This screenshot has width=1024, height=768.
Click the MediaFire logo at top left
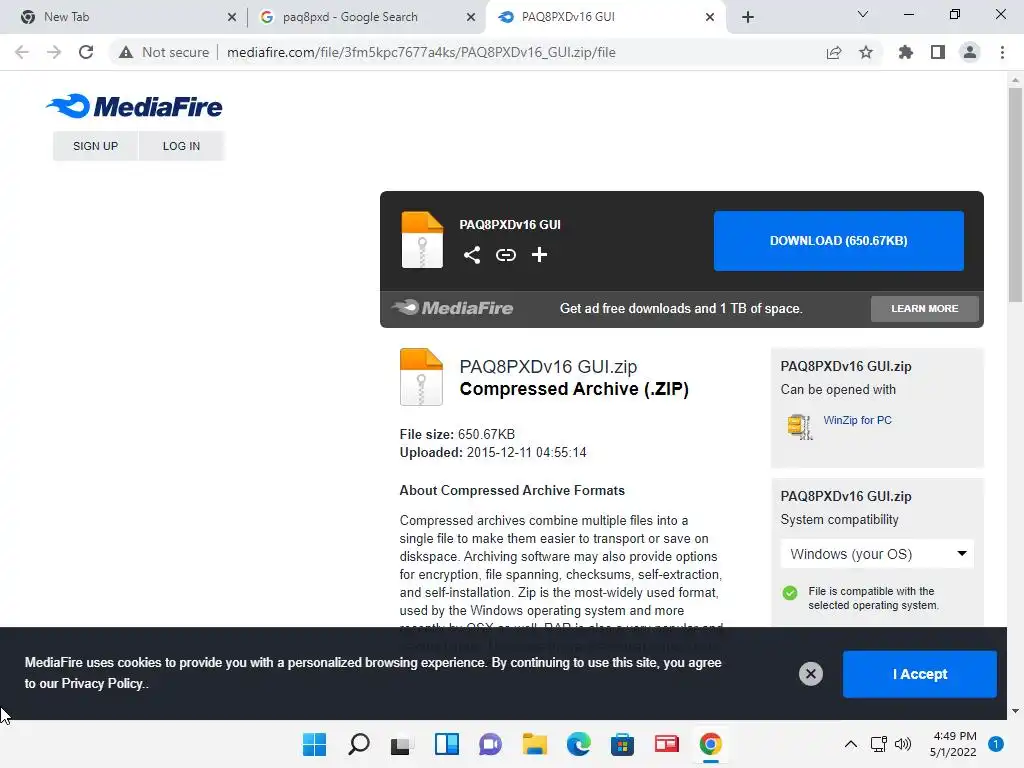[x=134, y=106]
